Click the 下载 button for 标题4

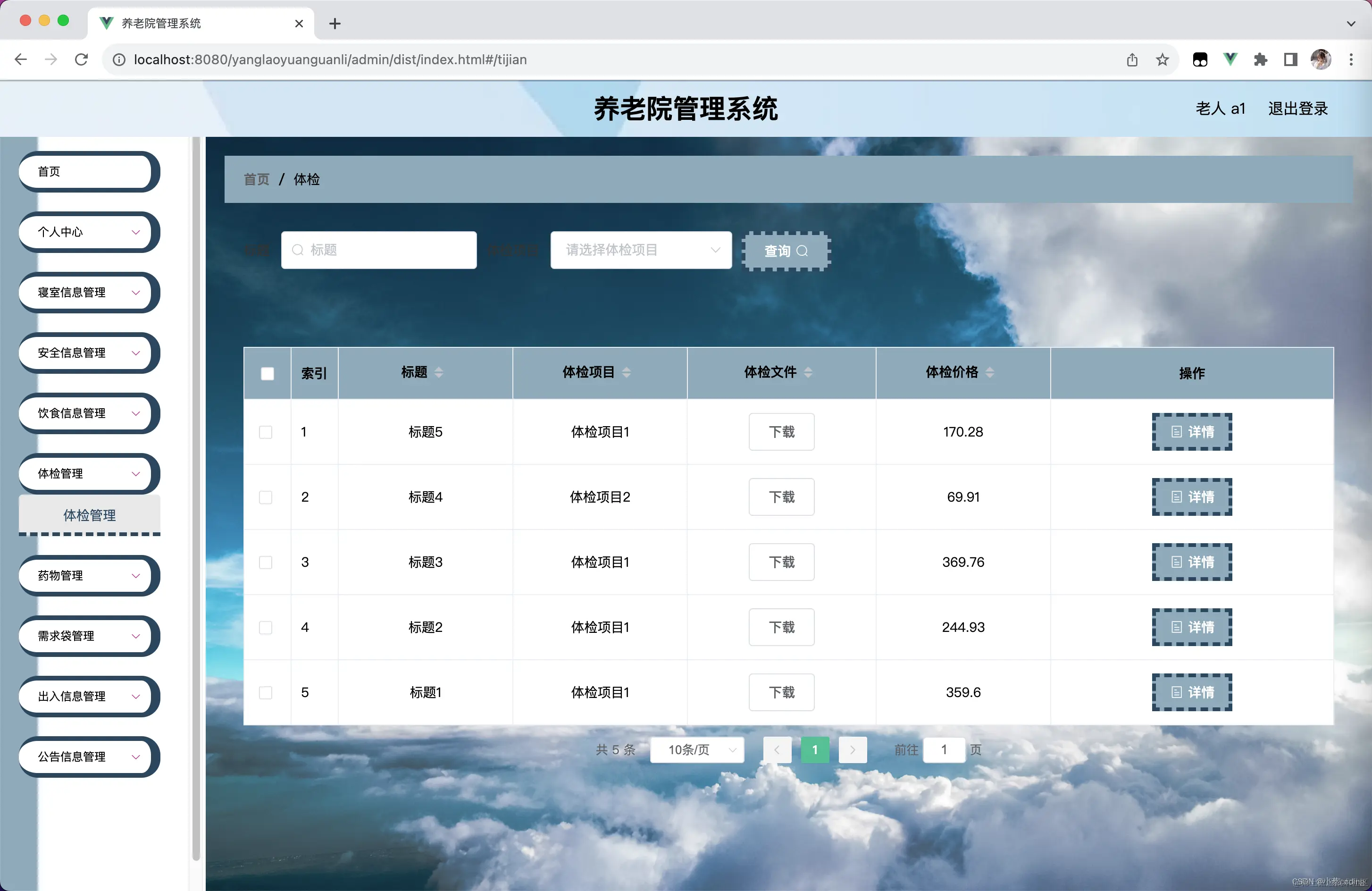click(781, 496)
